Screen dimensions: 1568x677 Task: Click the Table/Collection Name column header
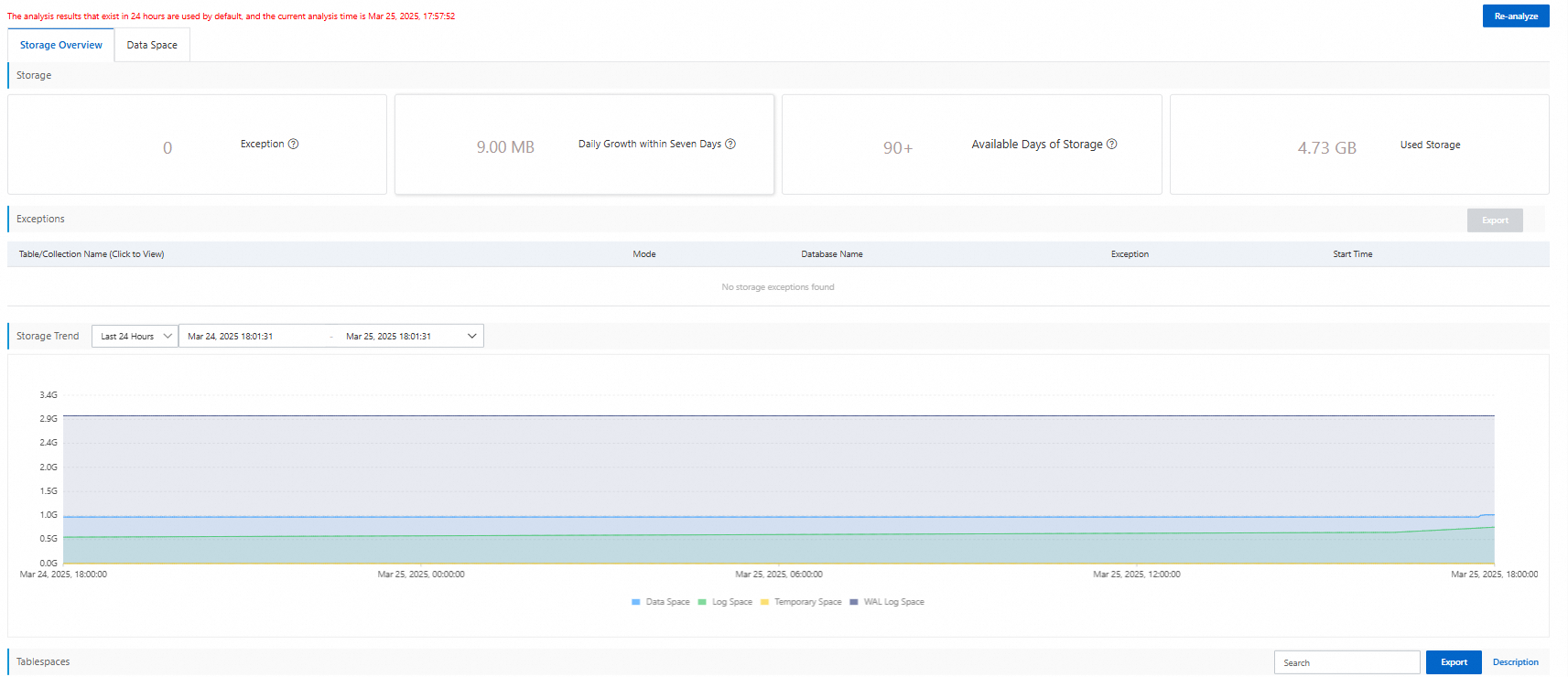tap(92, 254)
